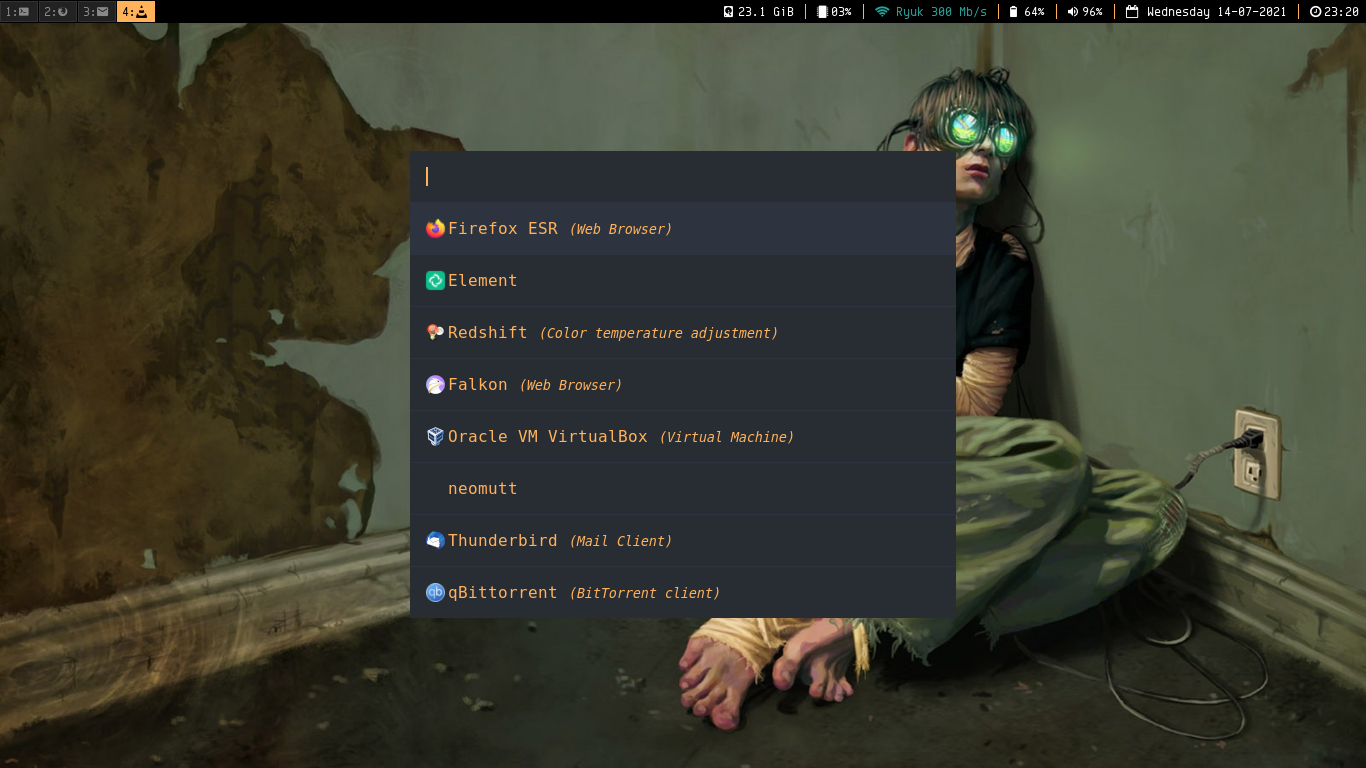Click the Falkon browser icon
Image resolution: width=1366 pixels, height=768 pixels.
coord(435,385)
